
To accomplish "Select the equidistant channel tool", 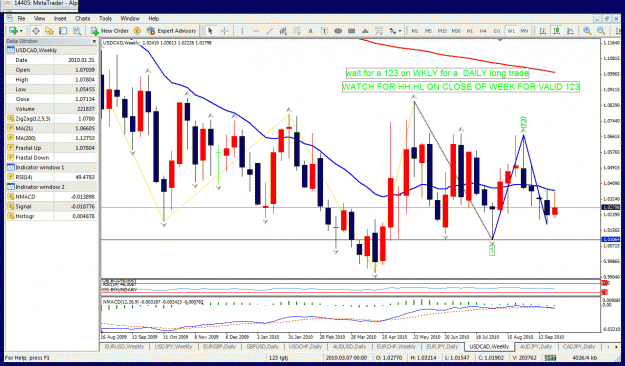I will 283,31.
